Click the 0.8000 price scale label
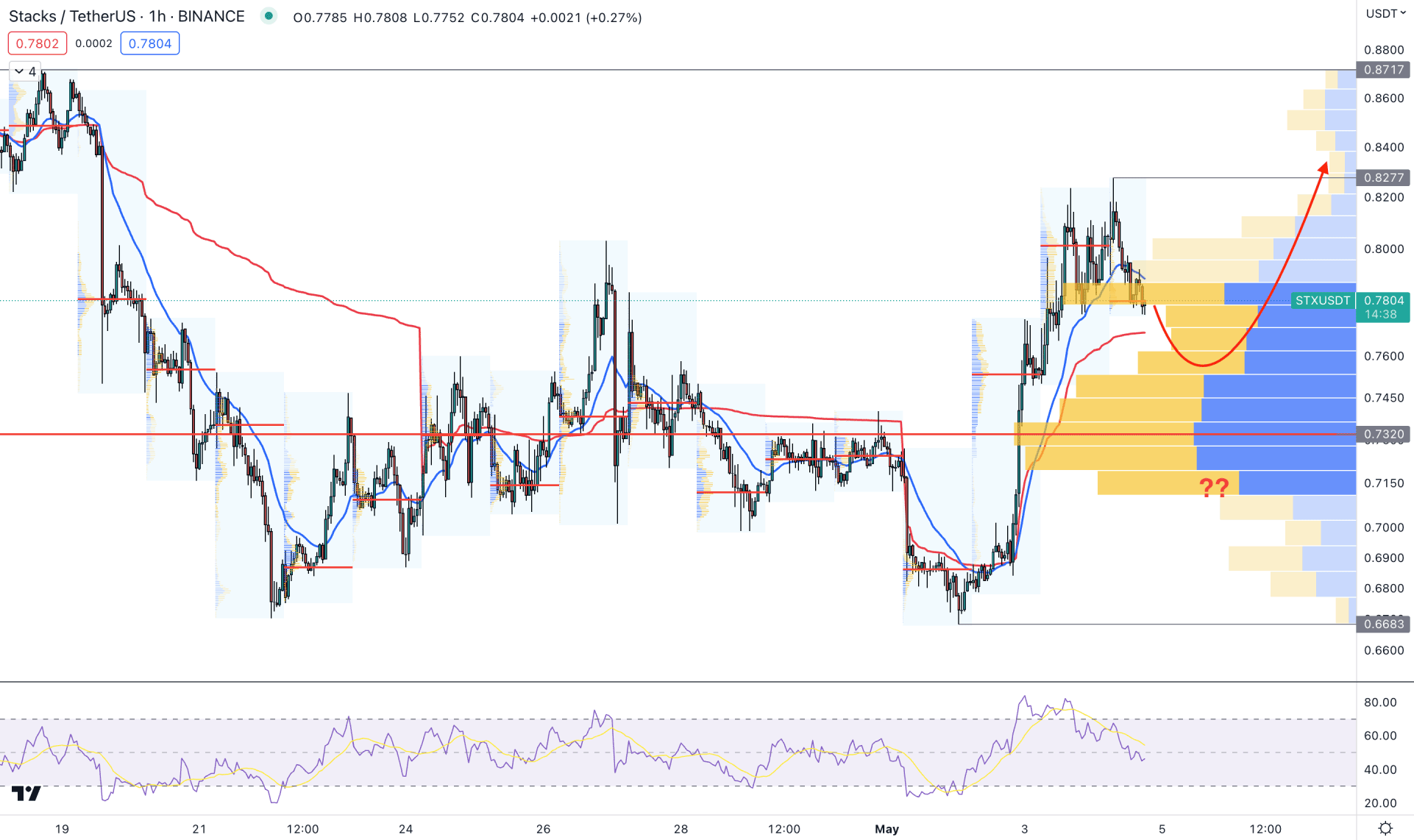 tap(1384, 249)
